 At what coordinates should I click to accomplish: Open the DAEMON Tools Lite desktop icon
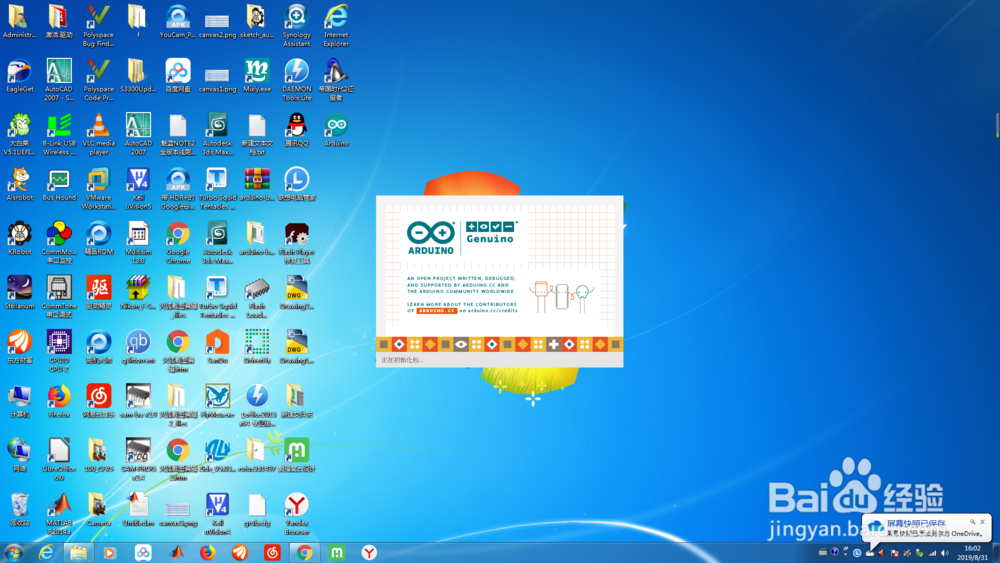click(297, 80)
